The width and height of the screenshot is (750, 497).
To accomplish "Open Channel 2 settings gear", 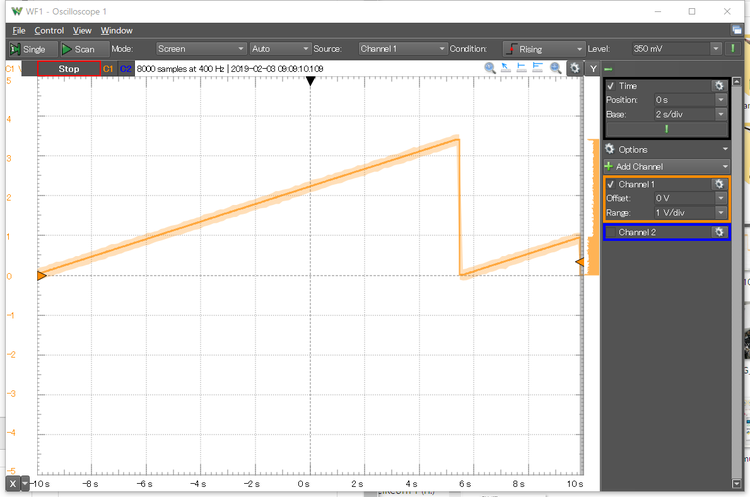I will (718, 232).
